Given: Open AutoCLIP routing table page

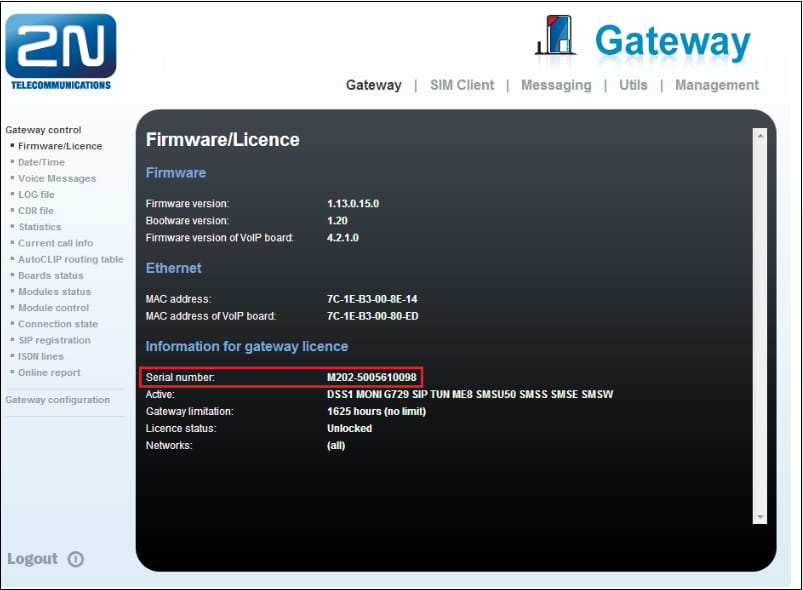Looking at the screenshot, I should [71, 259].
